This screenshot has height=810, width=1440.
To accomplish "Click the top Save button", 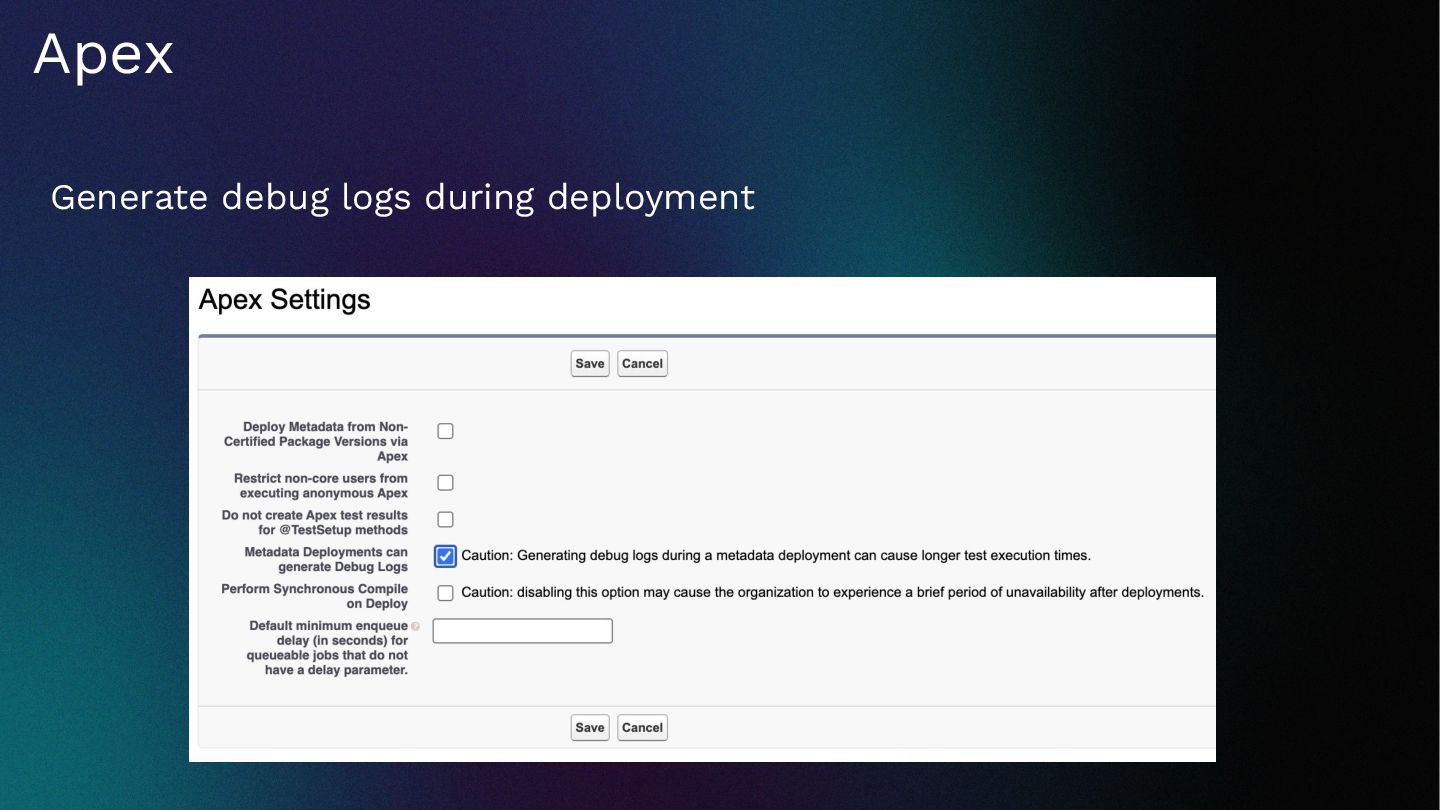I will tap(590, 363).
